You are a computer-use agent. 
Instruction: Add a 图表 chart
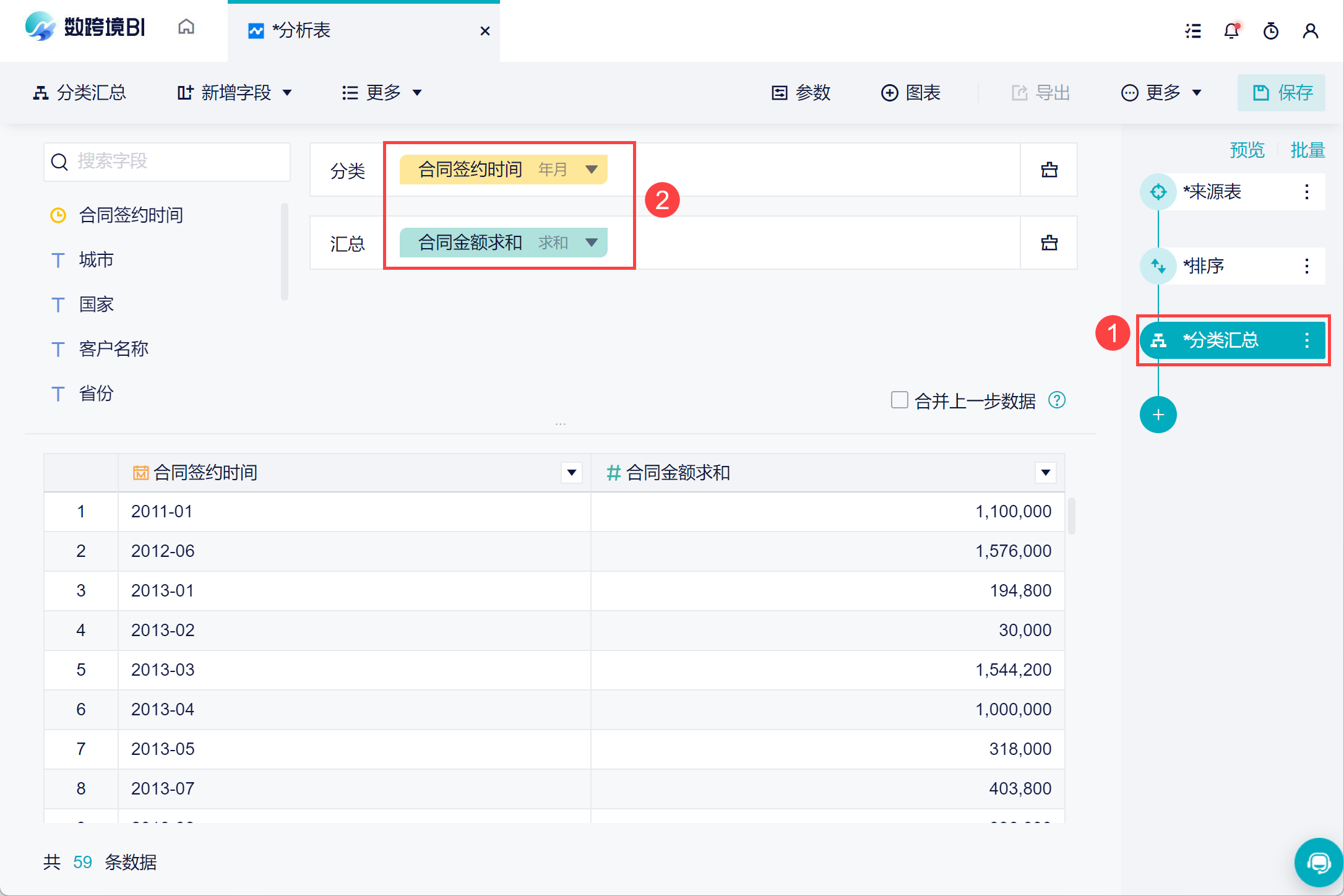point(911,93)
